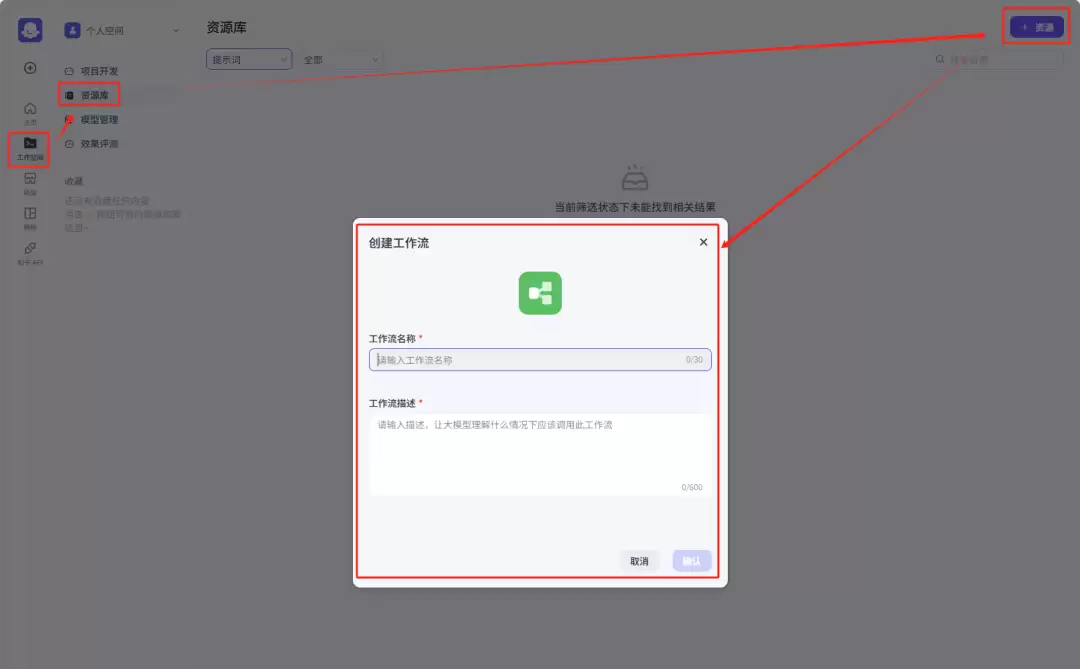Select the home icon in the sidebar
Image resolution: width=1080 pixels, height=669 pixels.
(29, 107)
